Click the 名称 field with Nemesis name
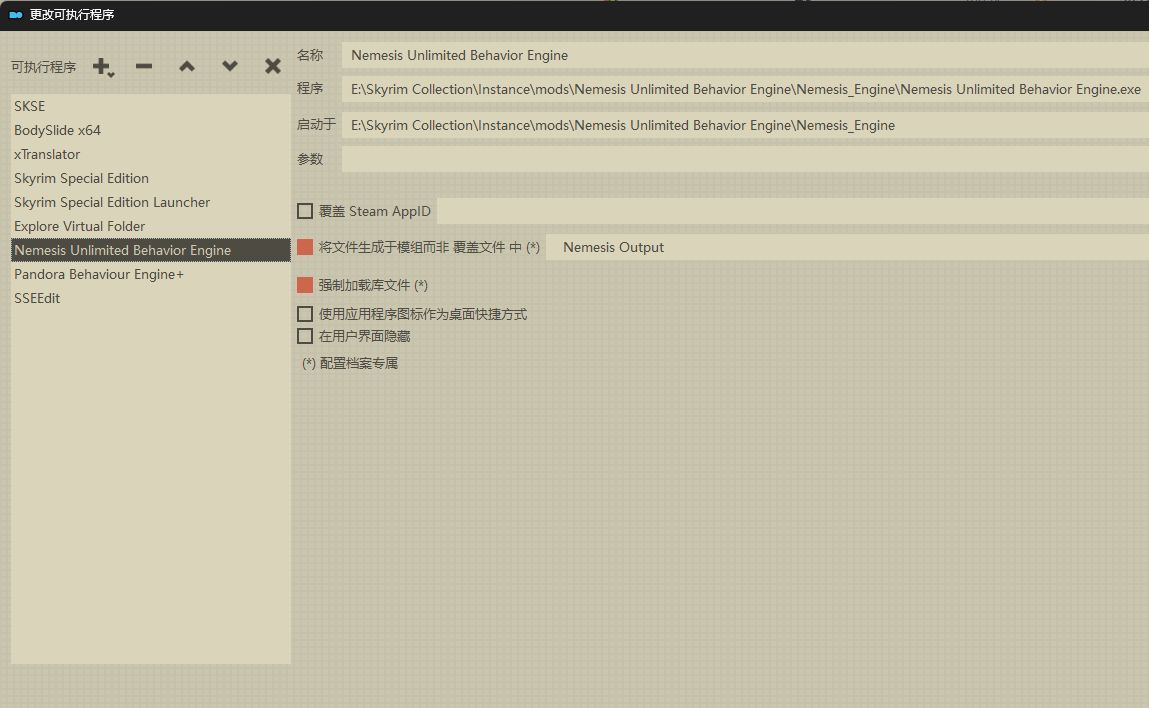1149x708 pixels. pyautogui.click(x=745, y=55)
